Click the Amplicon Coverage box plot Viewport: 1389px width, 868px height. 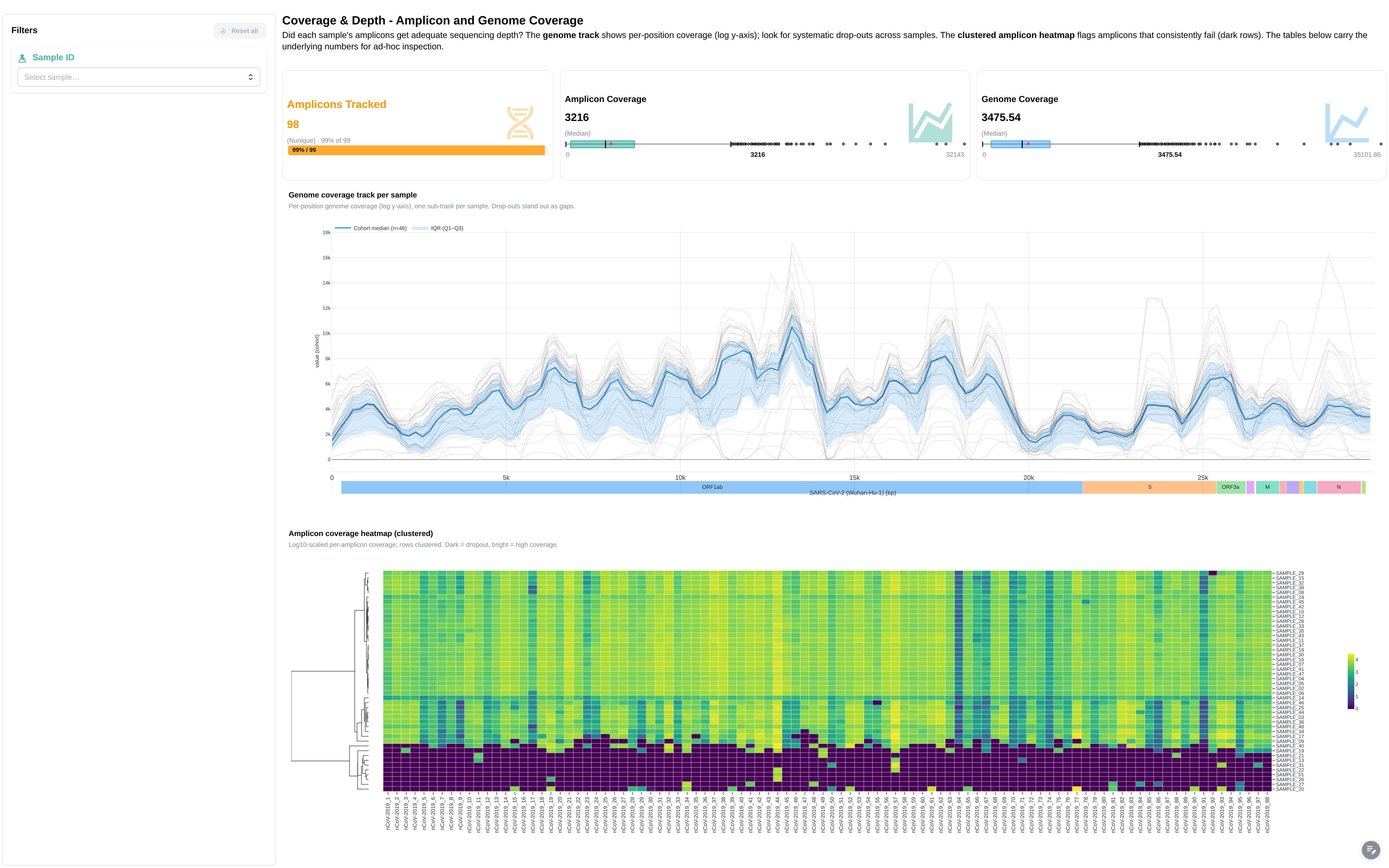click(x=765, y=144)
